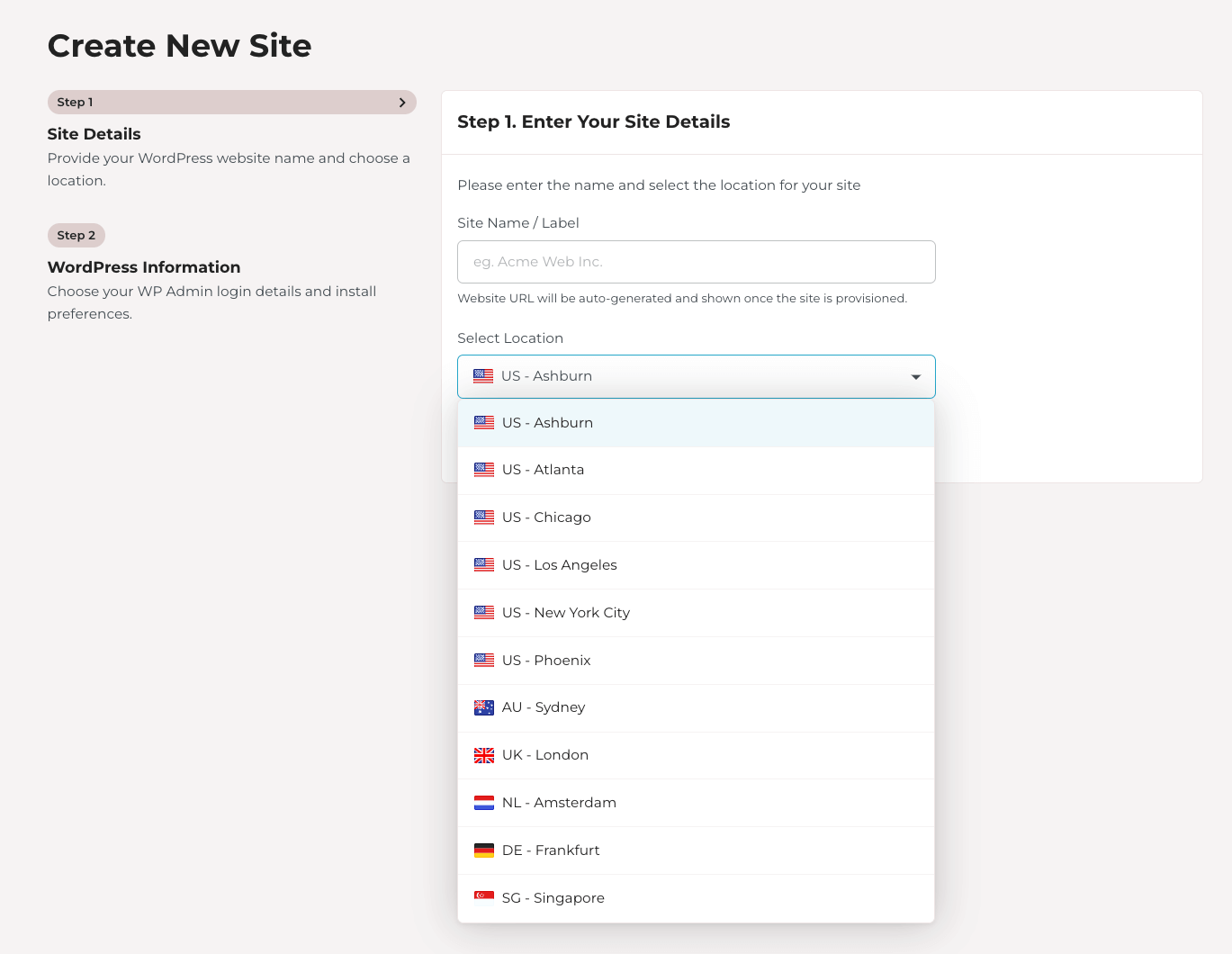Pick SG - Singapore from the list
The width and height of the screenshot is (1232, 954).
[x=697, y=898]
